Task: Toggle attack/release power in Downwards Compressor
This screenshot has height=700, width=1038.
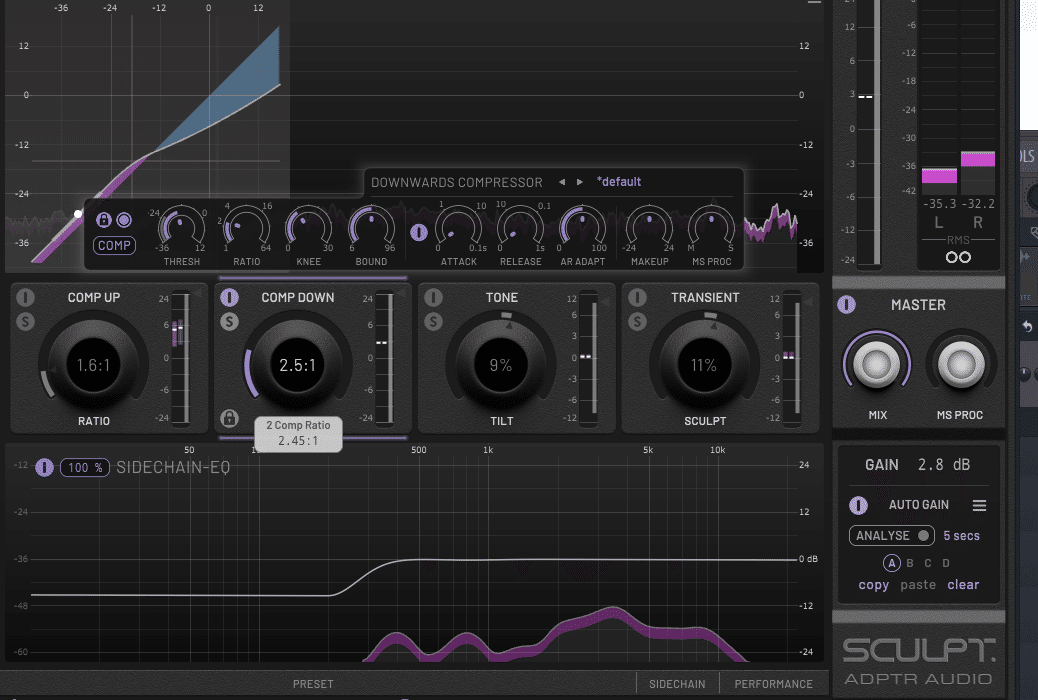Action: tap(418, 232)
